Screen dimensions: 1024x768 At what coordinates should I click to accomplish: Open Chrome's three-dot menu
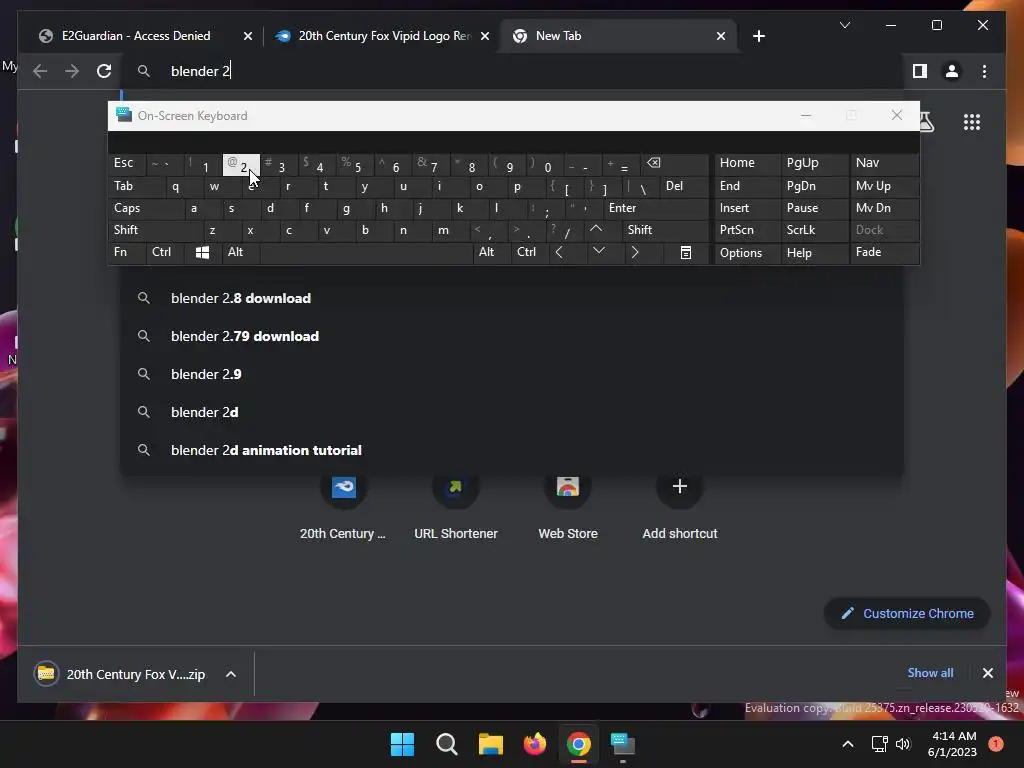click(x=984, y=71)
